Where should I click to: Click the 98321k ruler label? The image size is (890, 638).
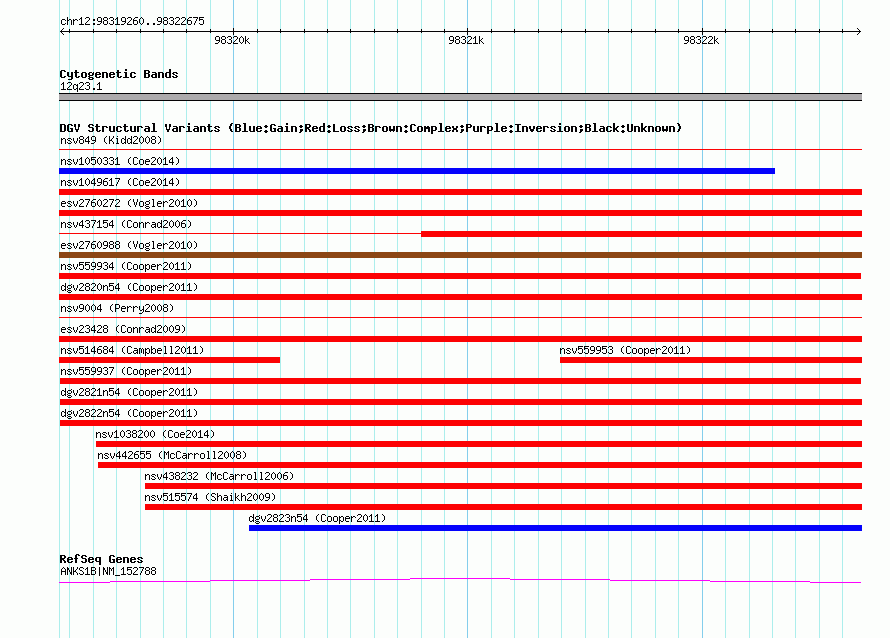point(466,40)
